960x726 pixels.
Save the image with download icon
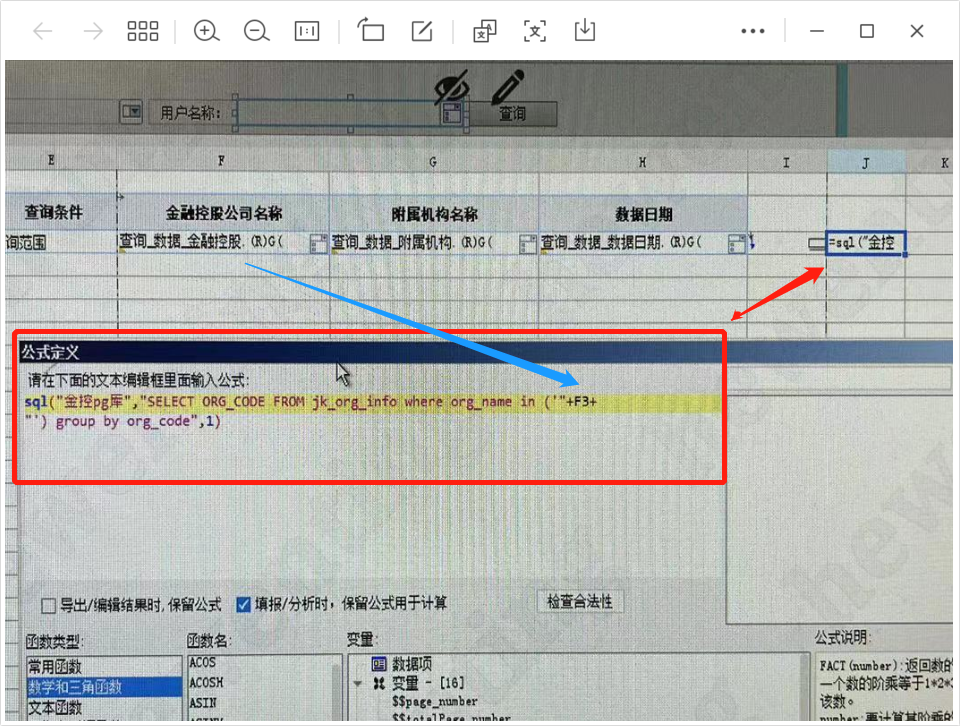585,30
